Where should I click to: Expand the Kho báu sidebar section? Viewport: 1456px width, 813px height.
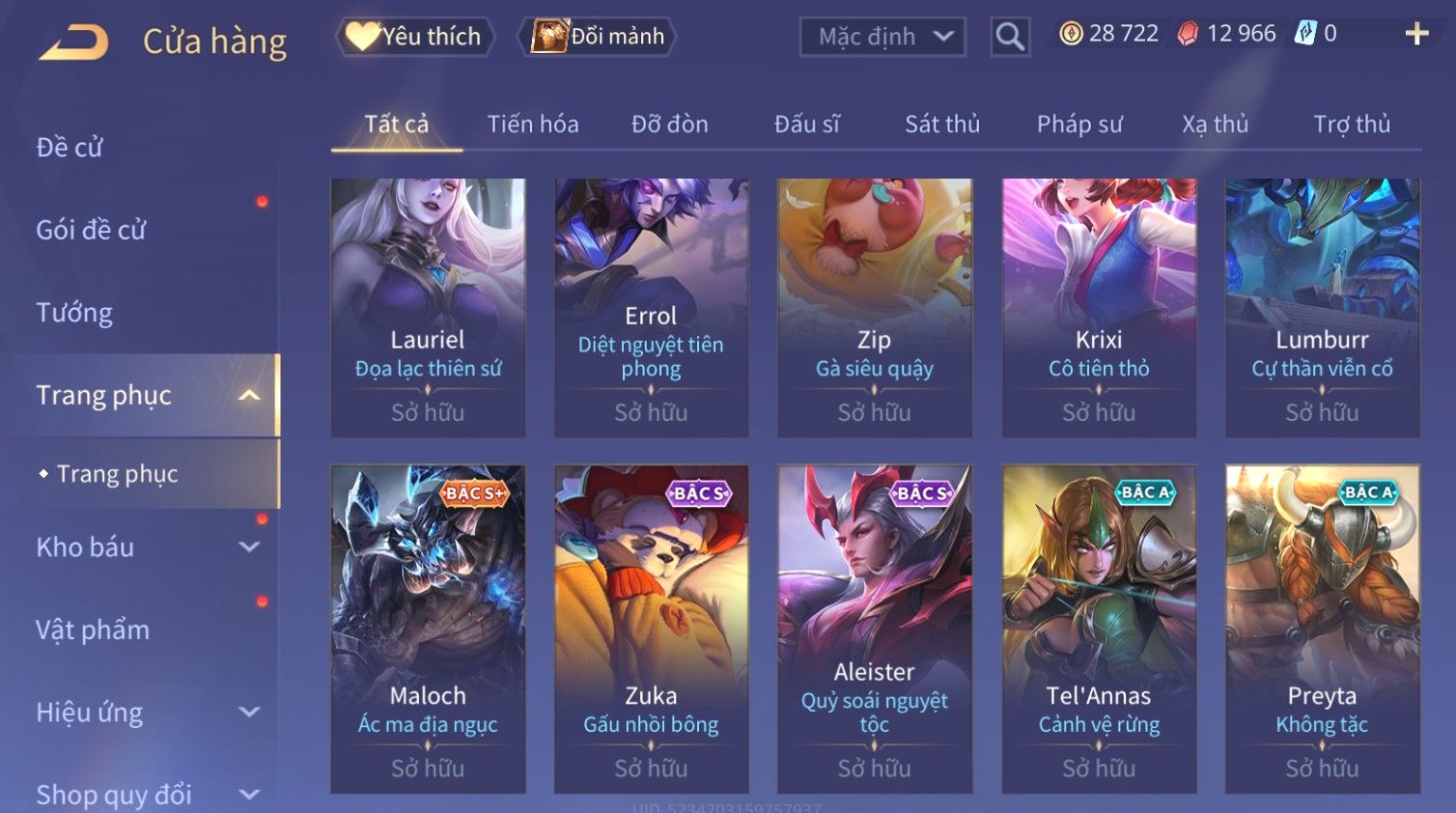249,547
